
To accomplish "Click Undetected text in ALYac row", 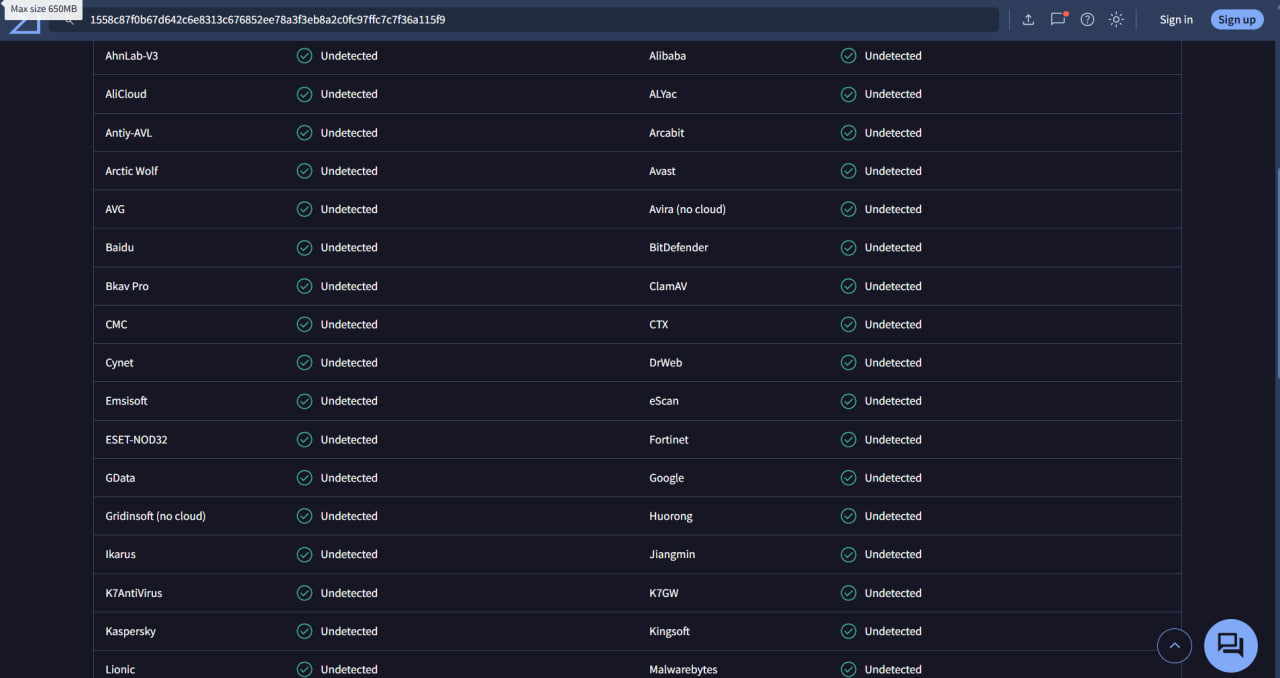I will (893, 94).
